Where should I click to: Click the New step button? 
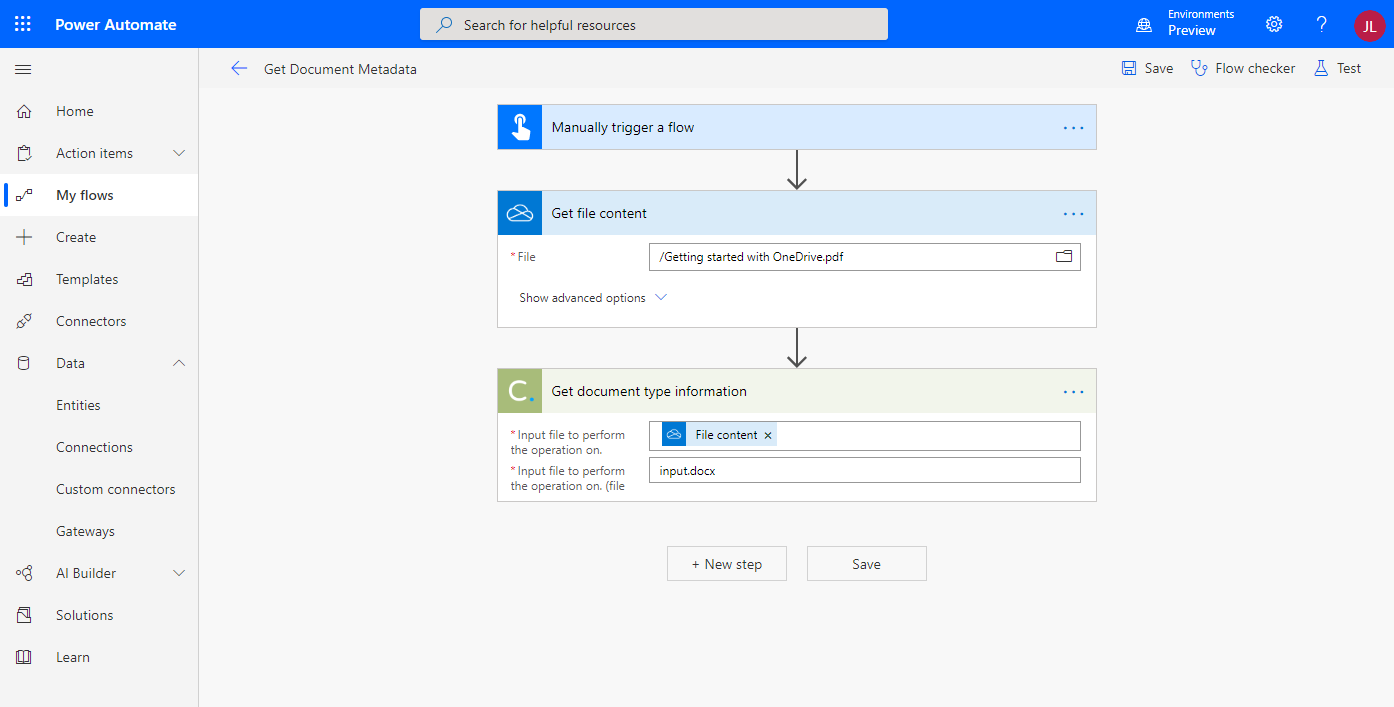727,563
